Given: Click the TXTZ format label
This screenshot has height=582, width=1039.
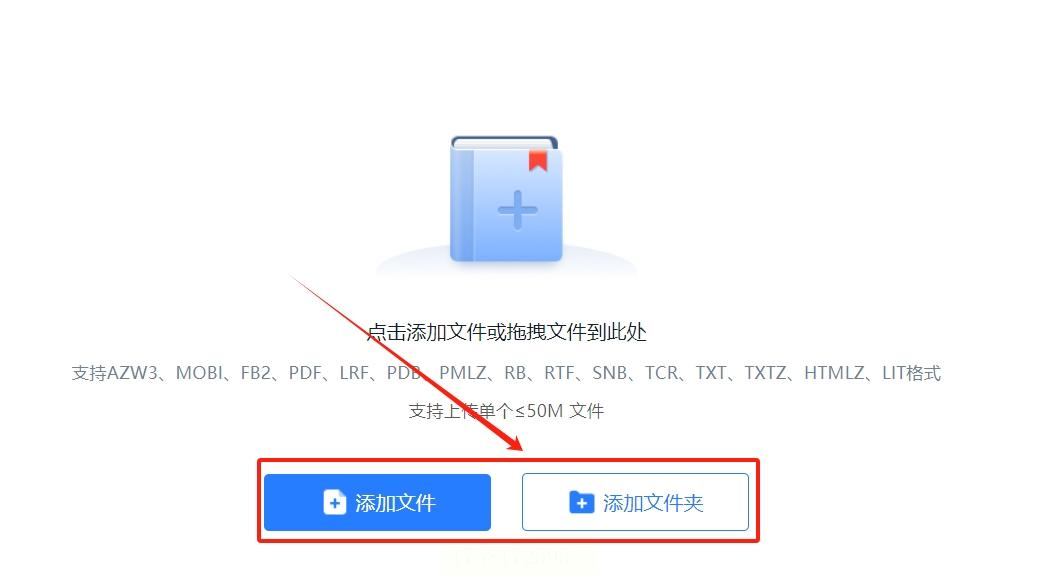Looking at the screenshot, I should 765,373.
